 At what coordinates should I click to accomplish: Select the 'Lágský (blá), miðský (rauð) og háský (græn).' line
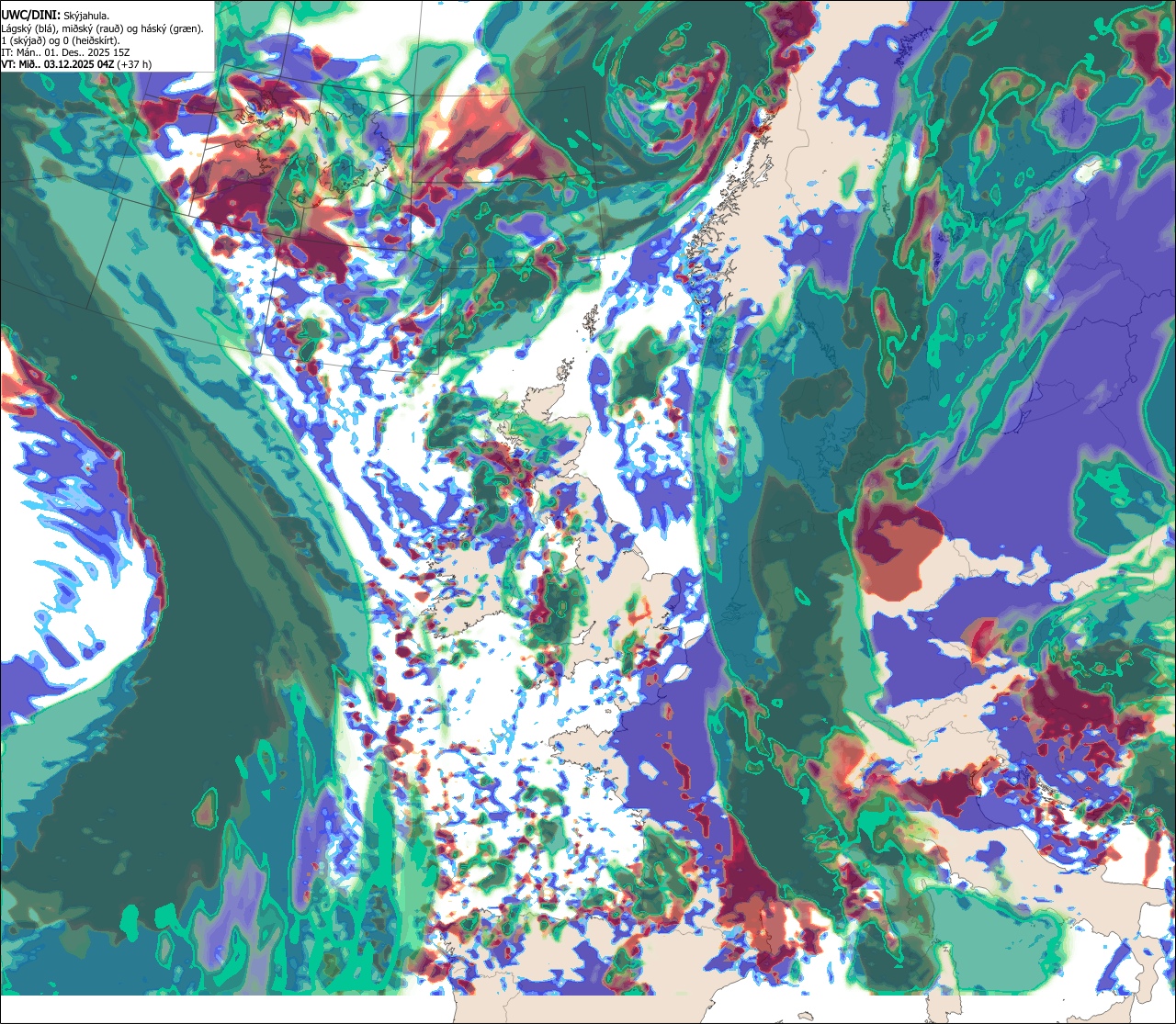(x=102, y=28)
